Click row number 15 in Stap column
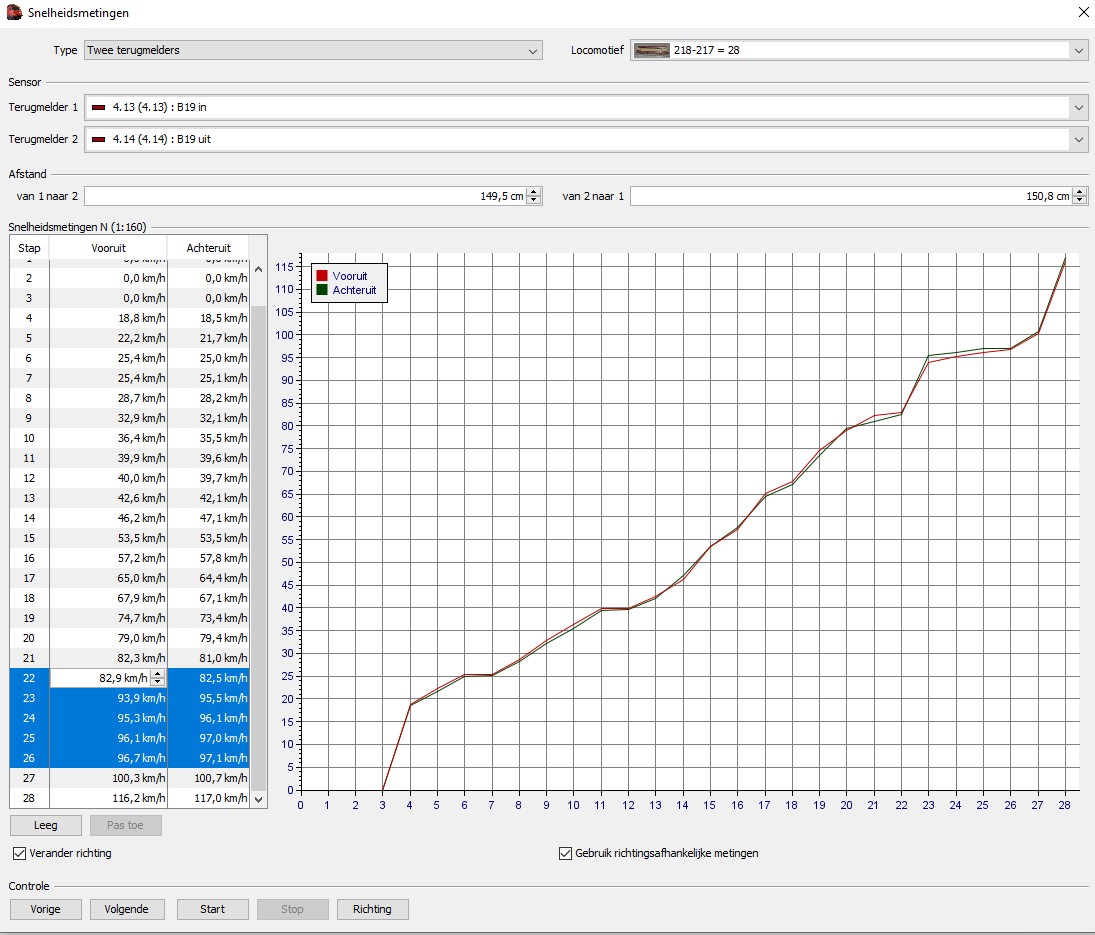This screenshot has height=935, width=1095. (29, 538)
